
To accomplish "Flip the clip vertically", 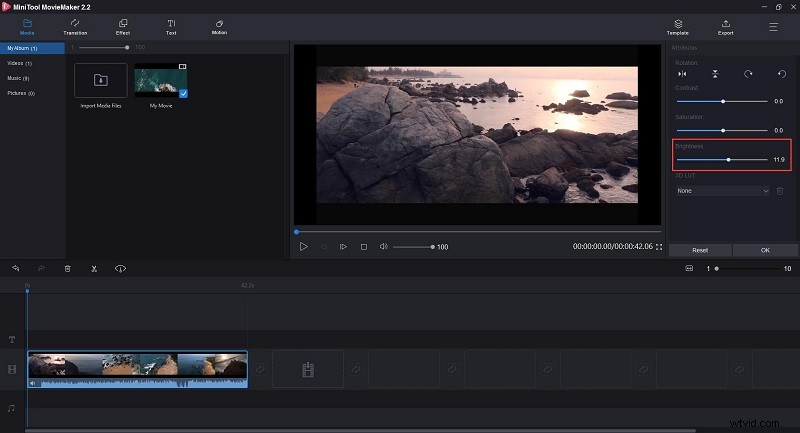I will click(715, 74).
